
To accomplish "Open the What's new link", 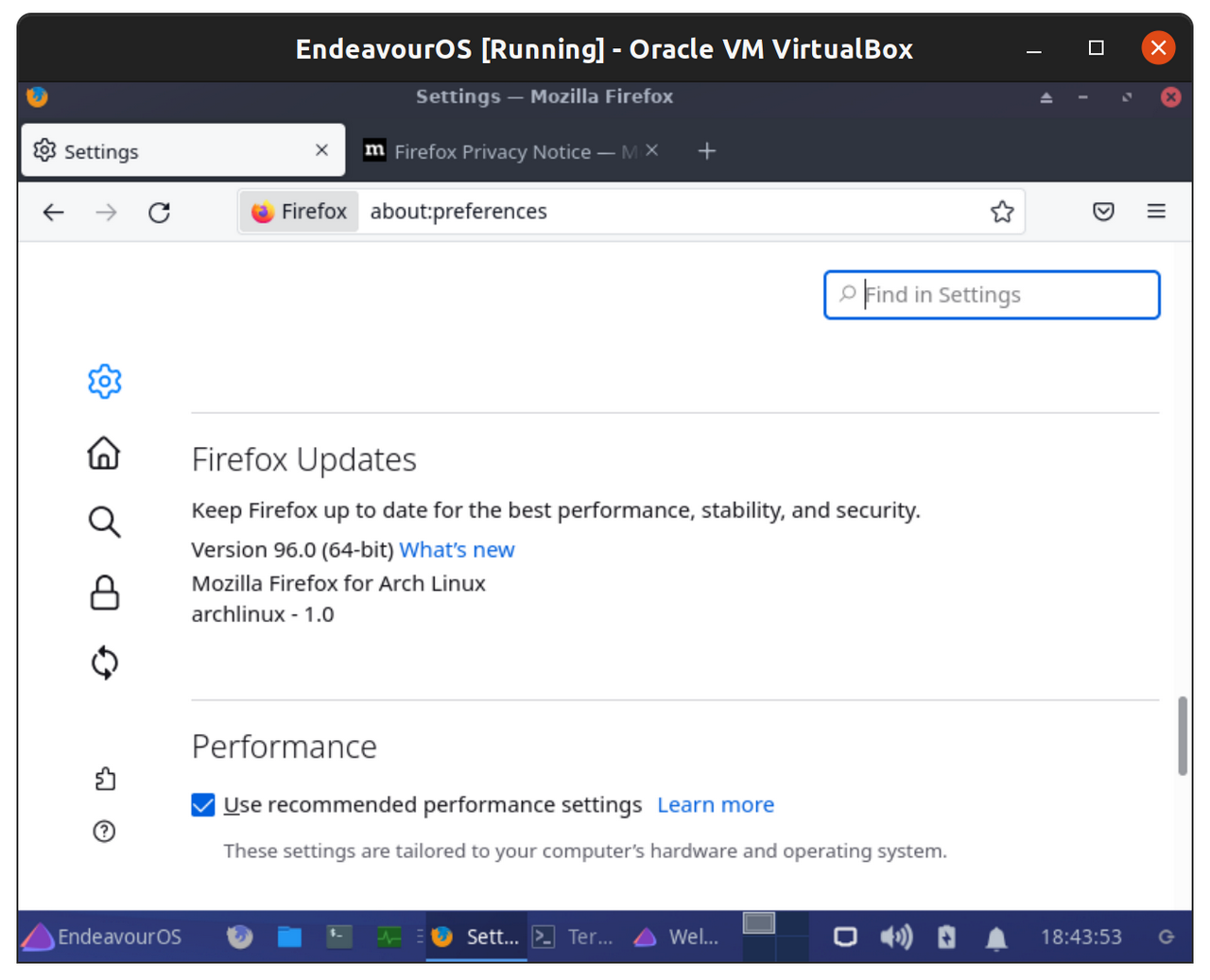I will click(x=457, y=550).
